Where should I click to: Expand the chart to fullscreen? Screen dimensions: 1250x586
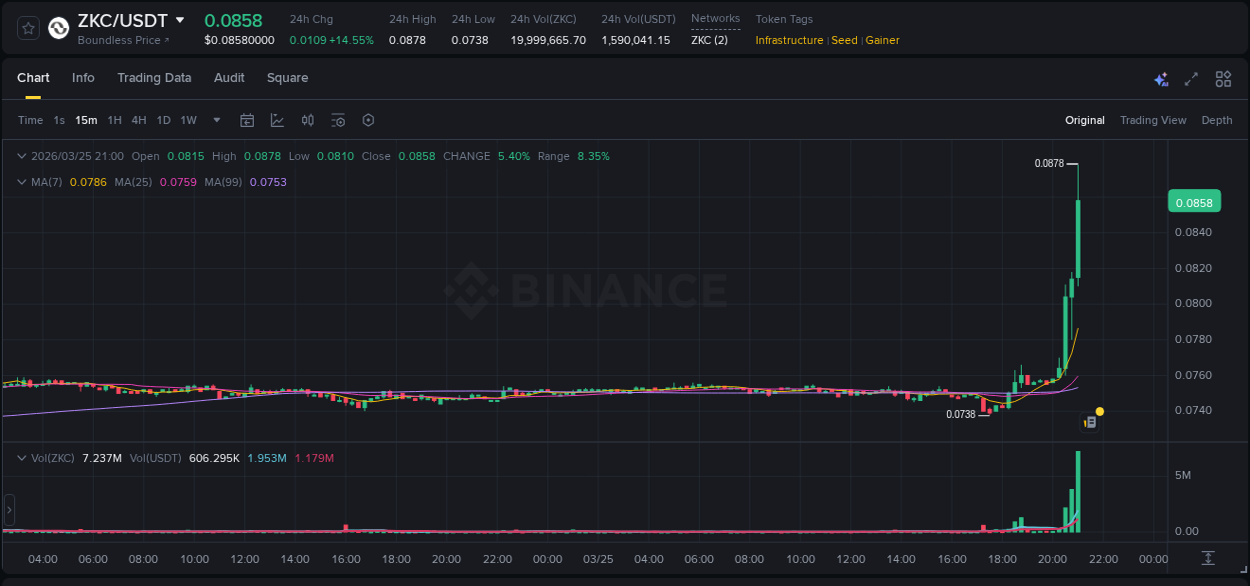[x=1191, y=78]
